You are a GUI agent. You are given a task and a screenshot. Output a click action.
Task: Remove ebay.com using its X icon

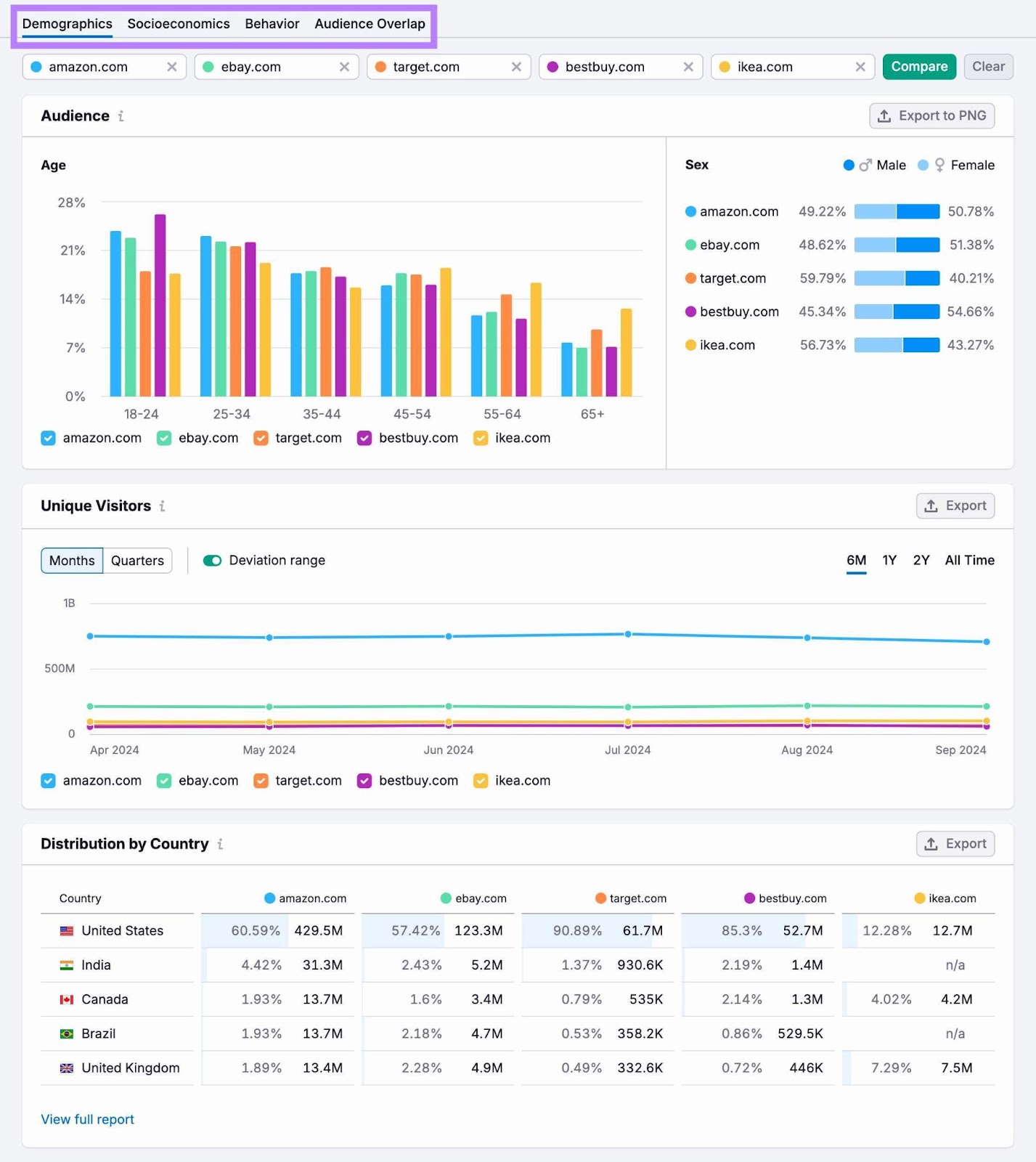(344, 67)
